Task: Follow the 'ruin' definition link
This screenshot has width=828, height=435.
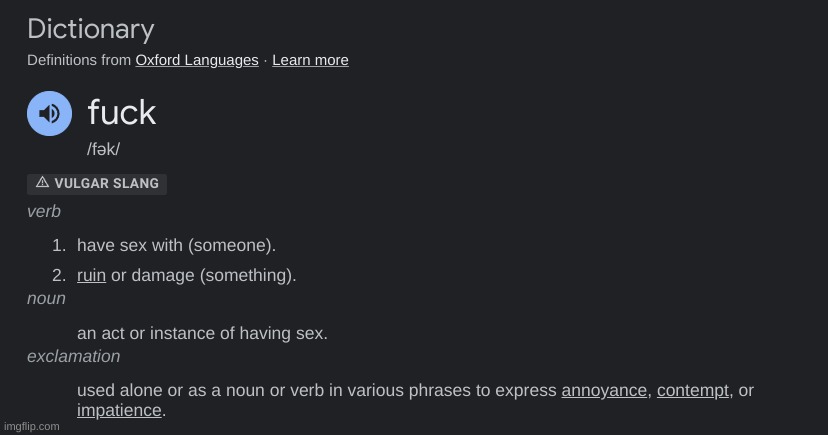Action: 91,275
